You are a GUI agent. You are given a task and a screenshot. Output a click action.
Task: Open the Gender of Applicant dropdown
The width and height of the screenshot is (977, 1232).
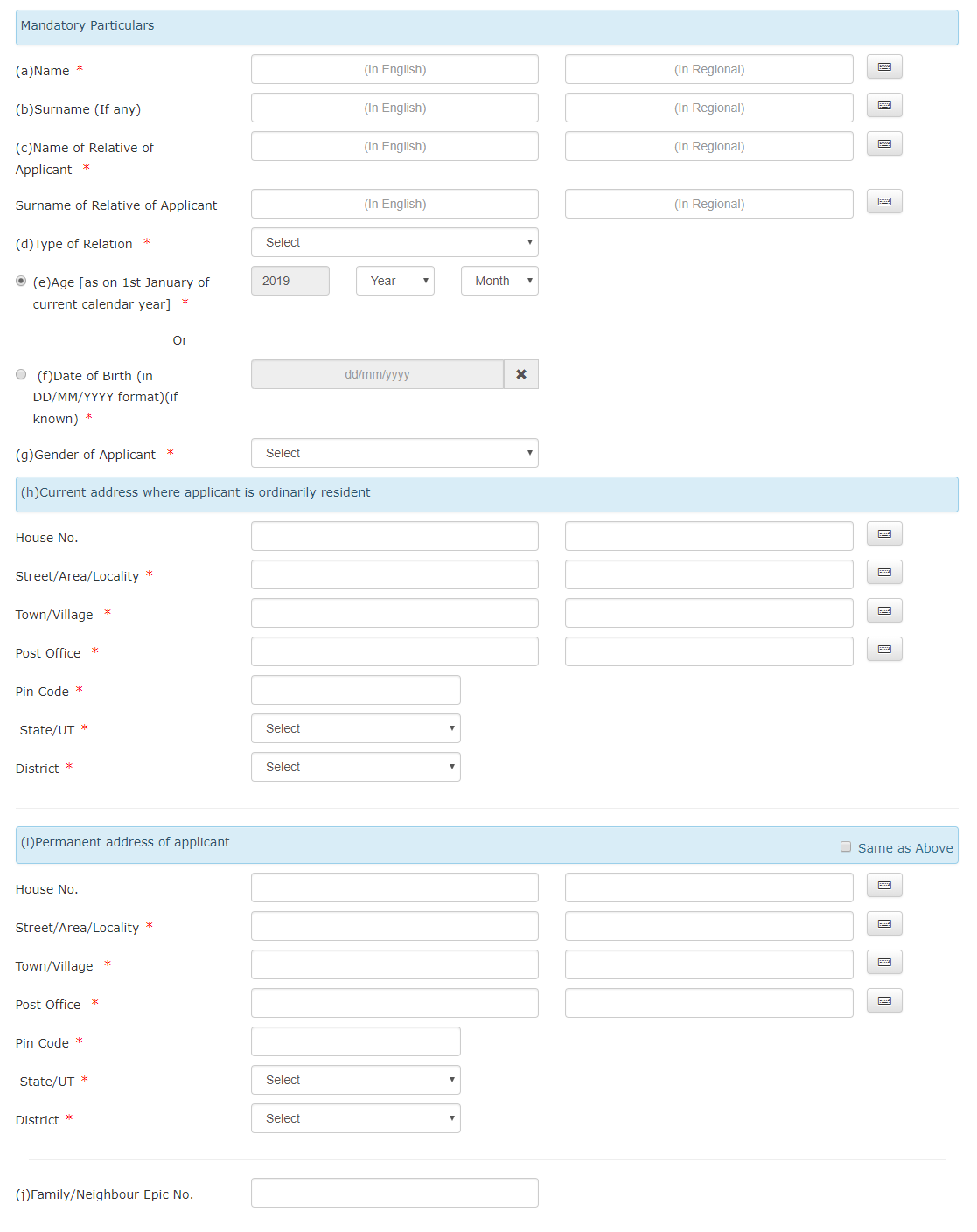coord(394,453)
